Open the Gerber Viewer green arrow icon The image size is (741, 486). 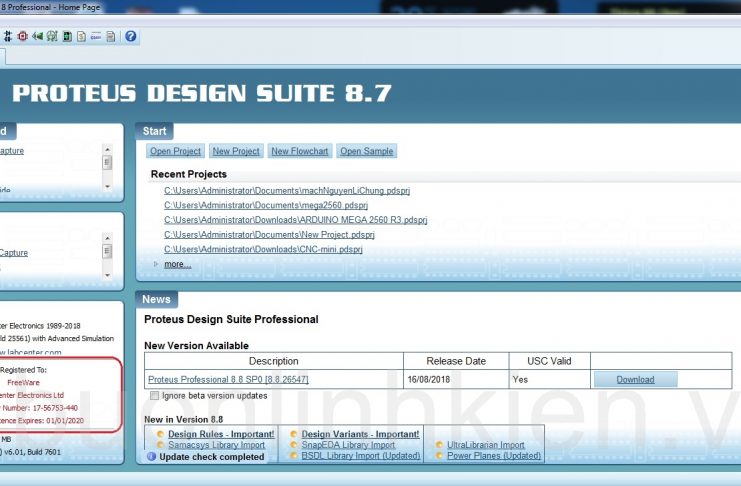[x=37, y=36]
